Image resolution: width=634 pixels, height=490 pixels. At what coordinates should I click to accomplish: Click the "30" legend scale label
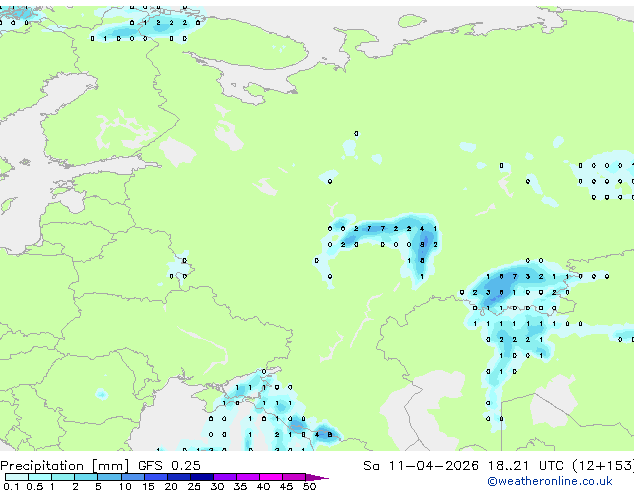[x=217, y=486]
